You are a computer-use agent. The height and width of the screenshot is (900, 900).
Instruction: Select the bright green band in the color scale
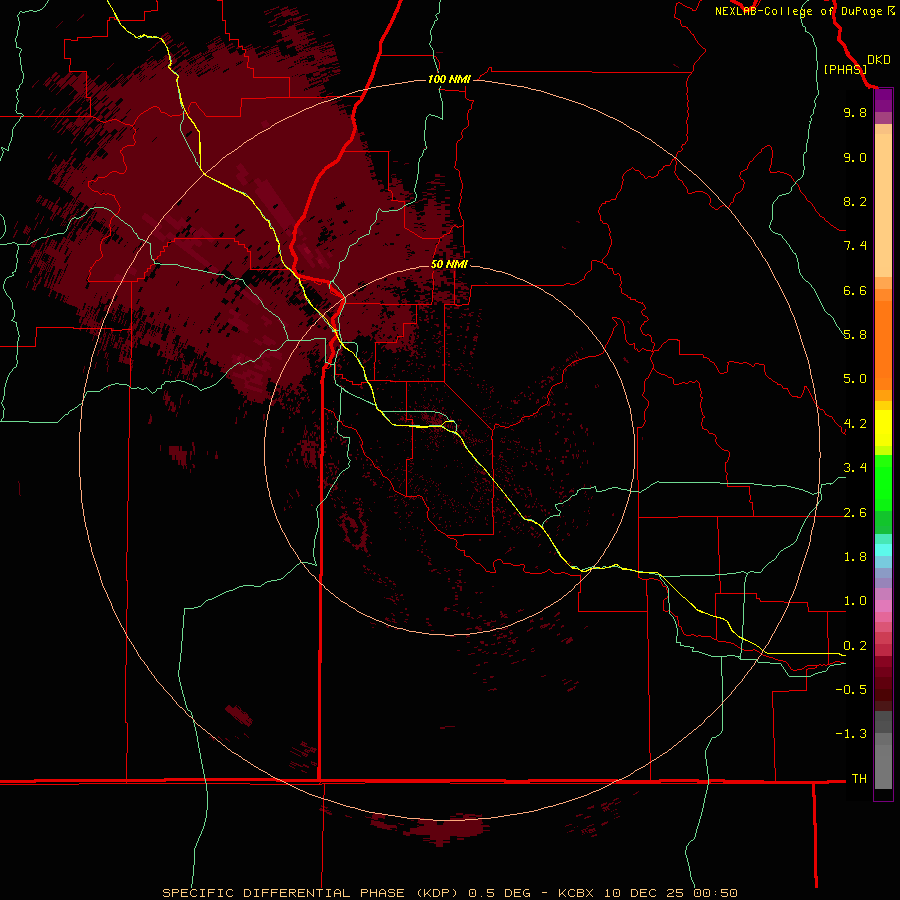click(883, 482)
